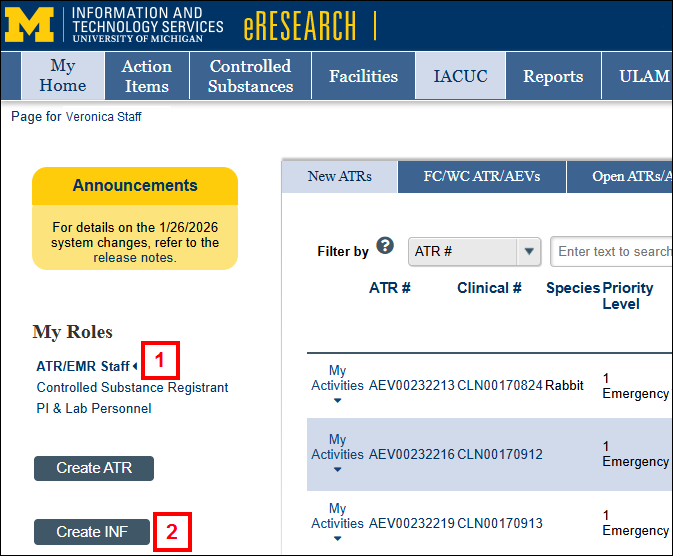Select the ATR/EMR Staff role
Image resolution: width=673 pixels, height=556 pixels.
point(83,366)
